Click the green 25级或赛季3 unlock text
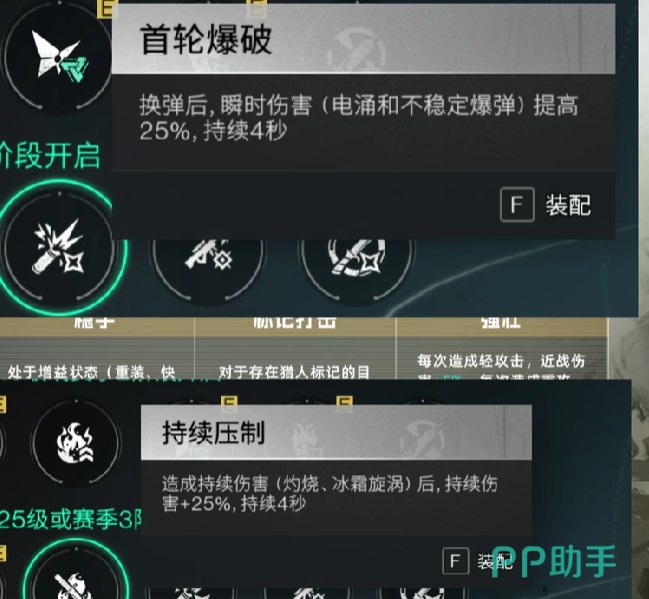The width and height of the screenshot is (649, 599). (x=70, y=520)
